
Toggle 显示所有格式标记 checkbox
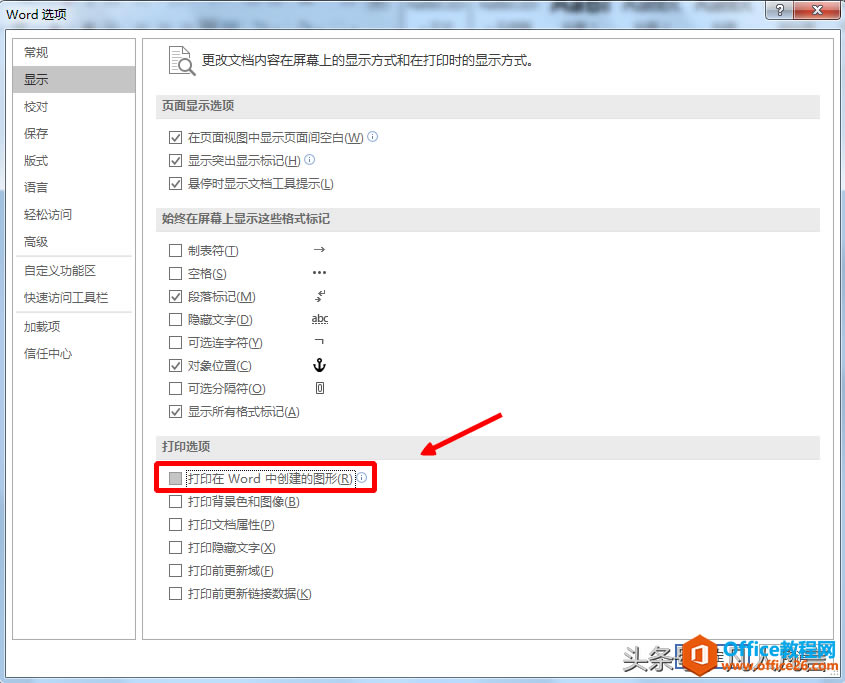pos(175,411)
